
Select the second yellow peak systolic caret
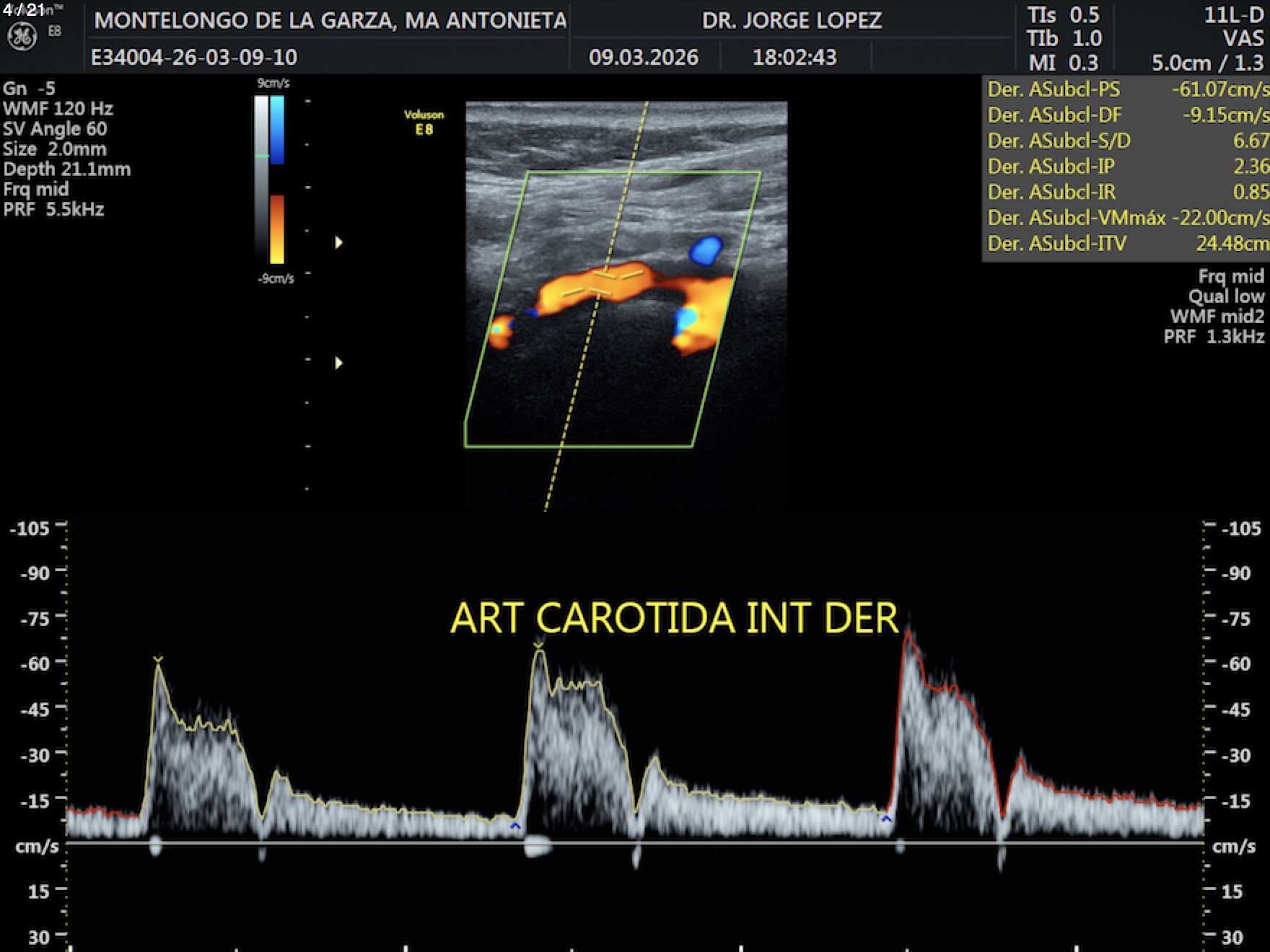point(538,645)
